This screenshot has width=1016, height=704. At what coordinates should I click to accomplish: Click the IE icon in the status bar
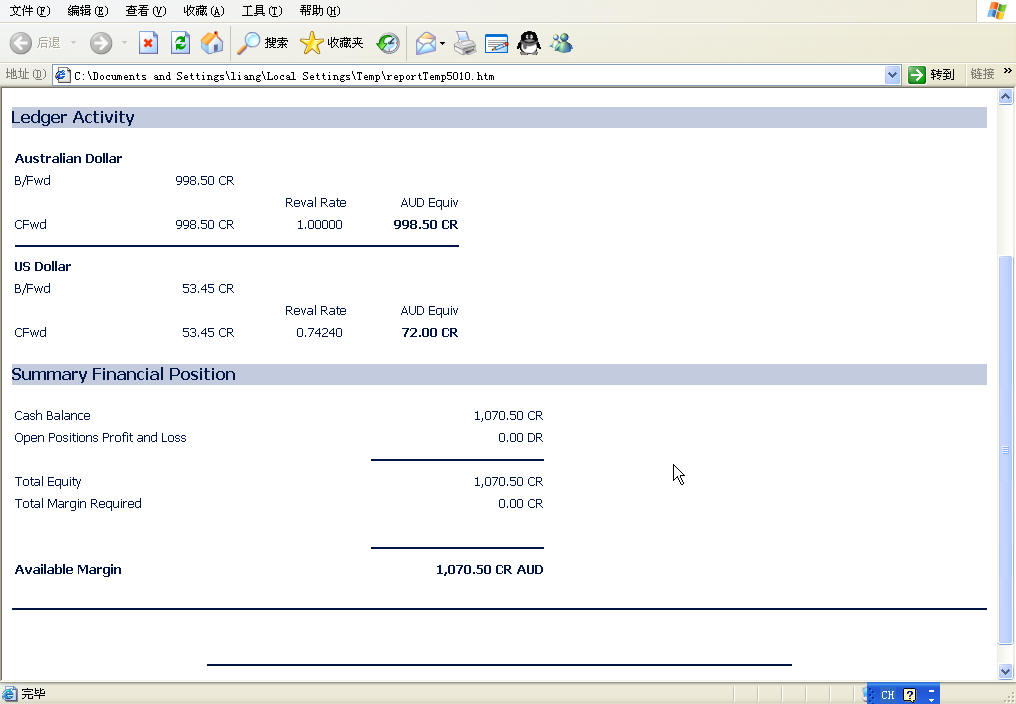[x=9, y=694]
